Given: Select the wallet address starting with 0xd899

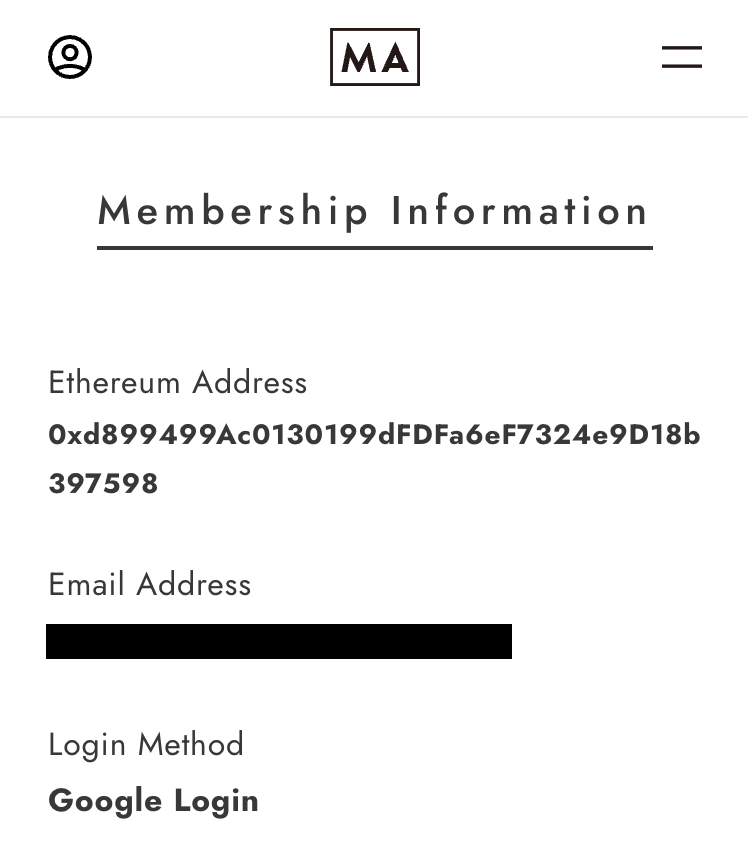Looking at the screenshot, I should [x=374, y=435].
